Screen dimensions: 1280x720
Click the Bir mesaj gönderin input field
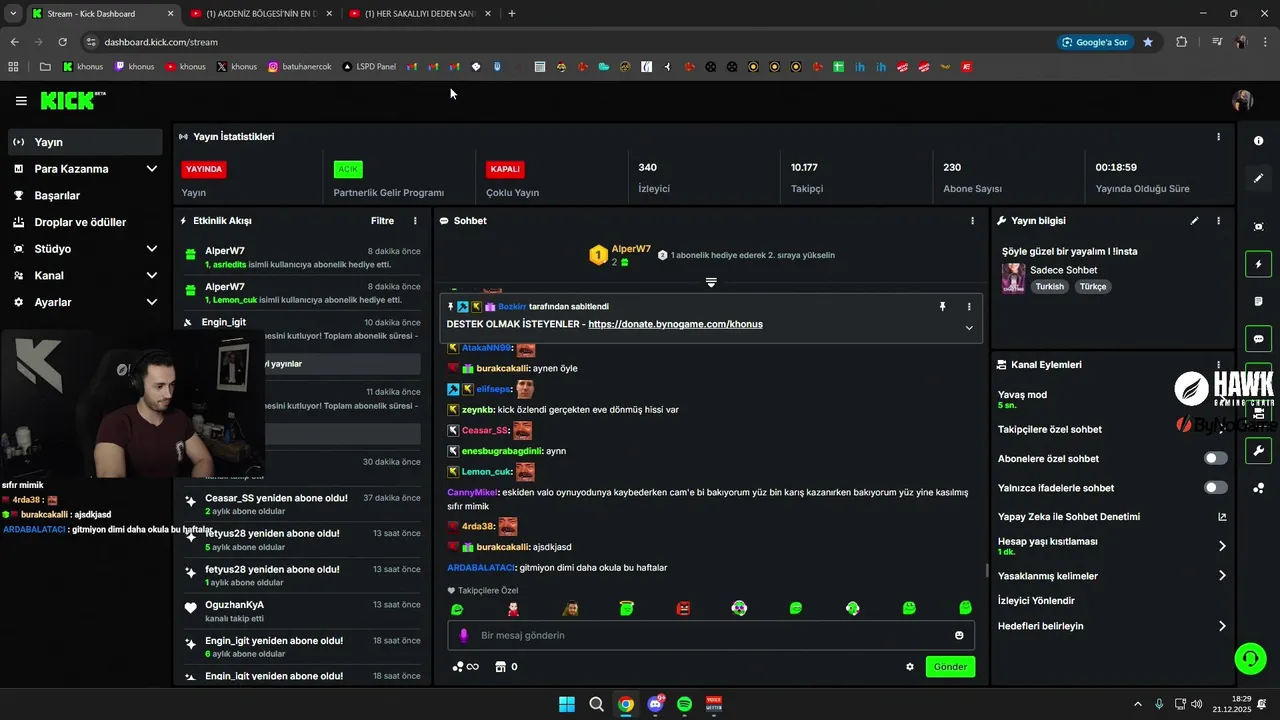(x=710, y=635)
